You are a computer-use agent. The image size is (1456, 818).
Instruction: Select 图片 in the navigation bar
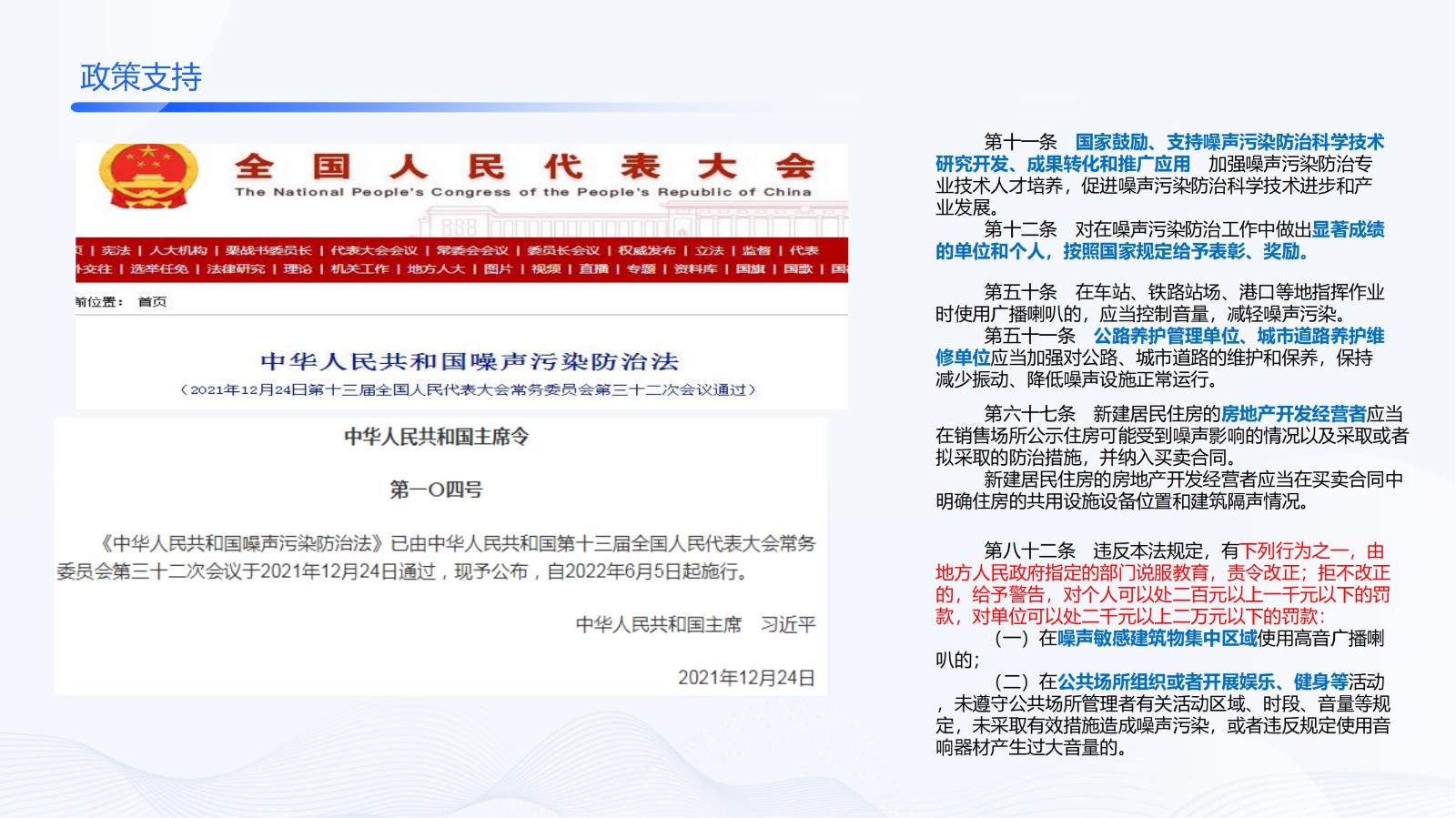pyautogui.click(x=498, y=268)
